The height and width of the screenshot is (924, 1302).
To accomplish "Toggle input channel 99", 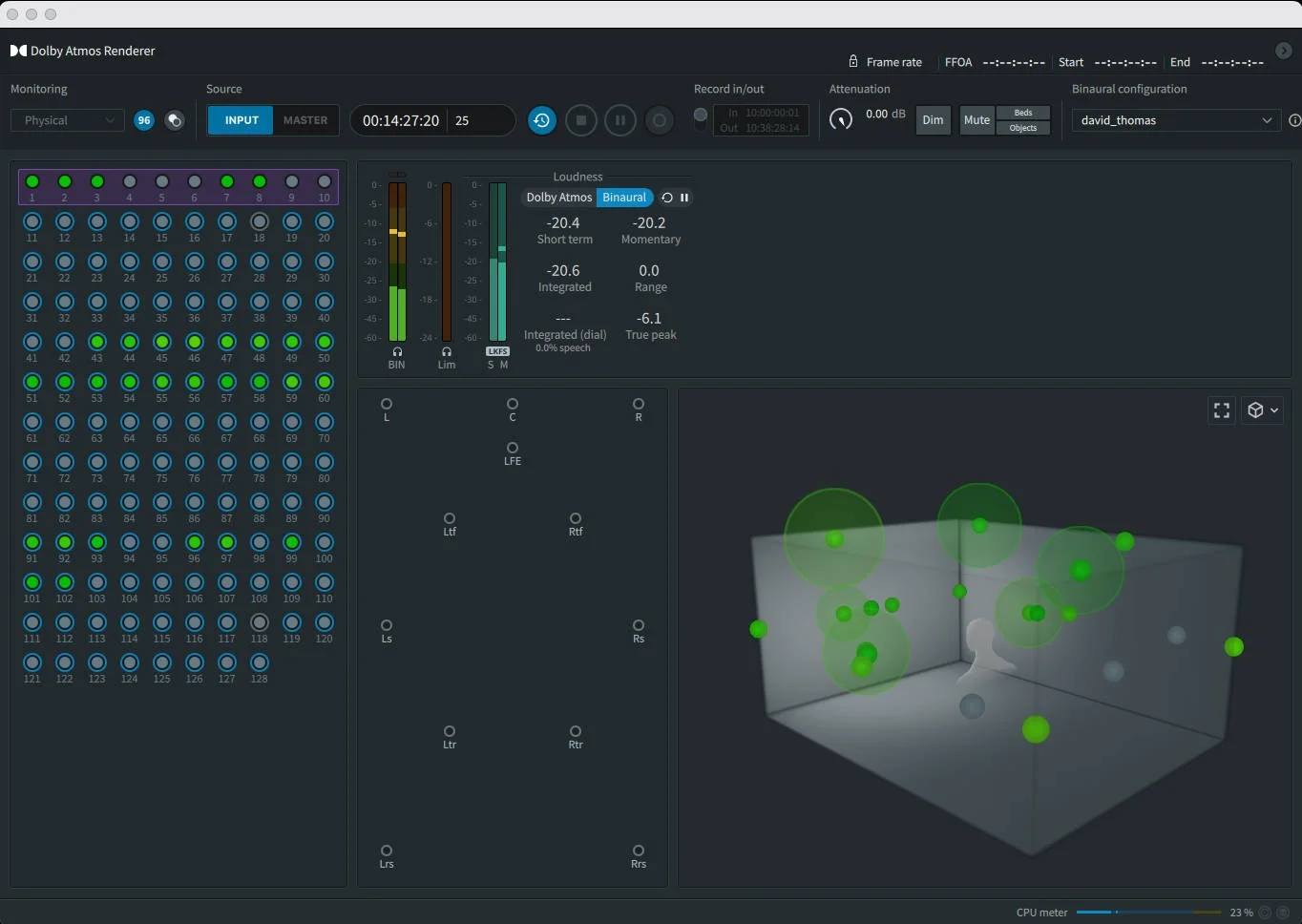I will [x=292, y=542].
